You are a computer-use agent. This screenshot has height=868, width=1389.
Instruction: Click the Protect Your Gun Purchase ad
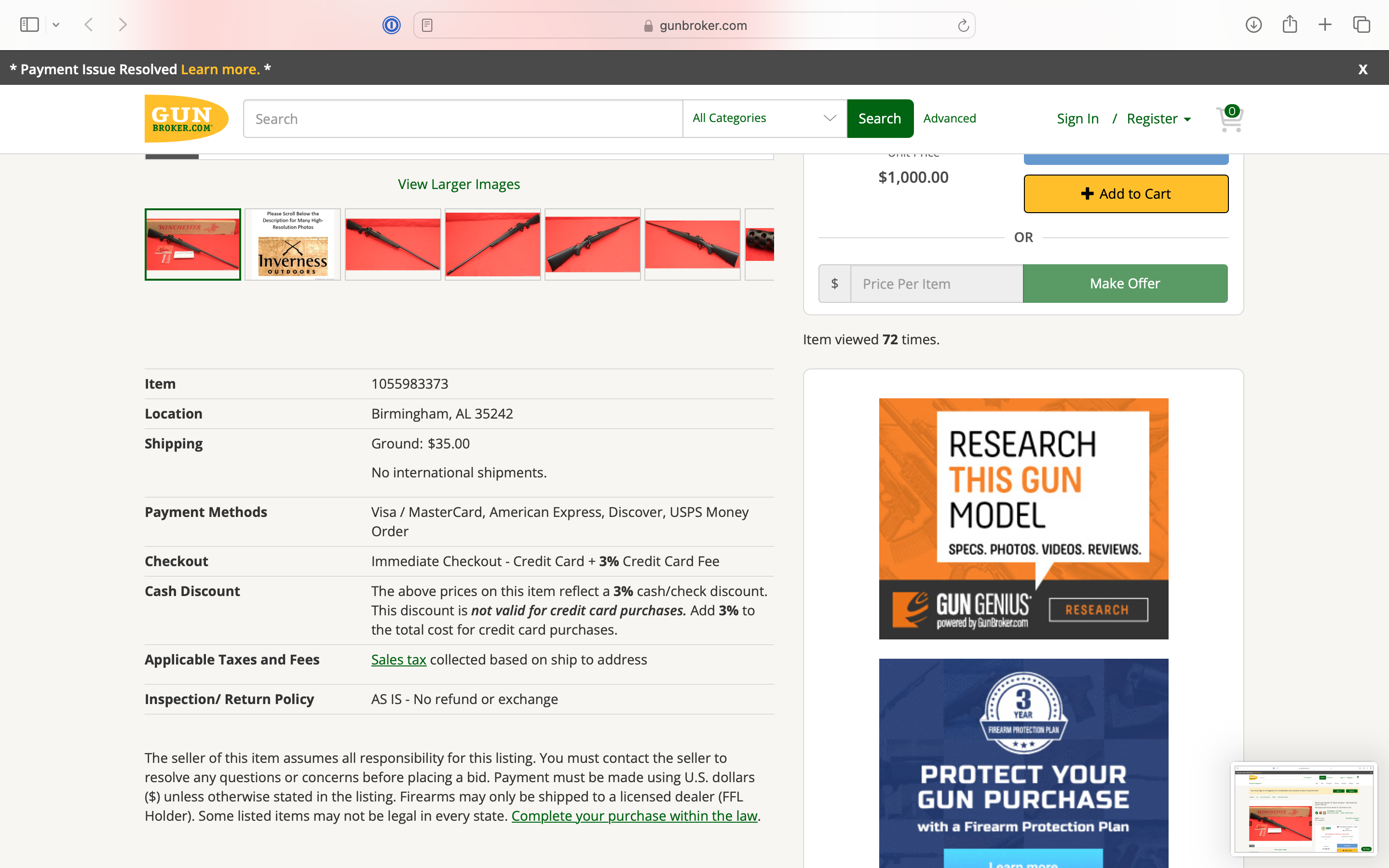[x=1023, y=763]
